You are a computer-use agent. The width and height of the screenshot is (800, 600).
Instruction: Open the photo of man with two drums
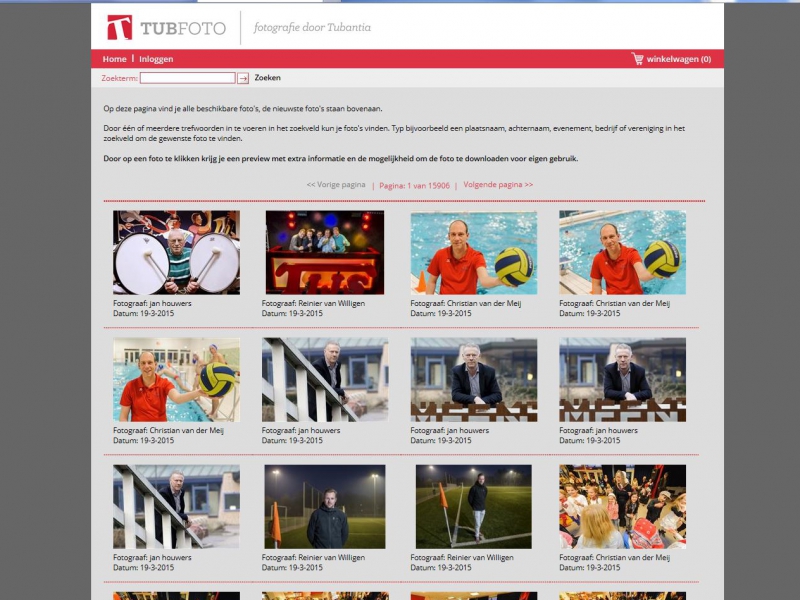(x=176, y=252)
